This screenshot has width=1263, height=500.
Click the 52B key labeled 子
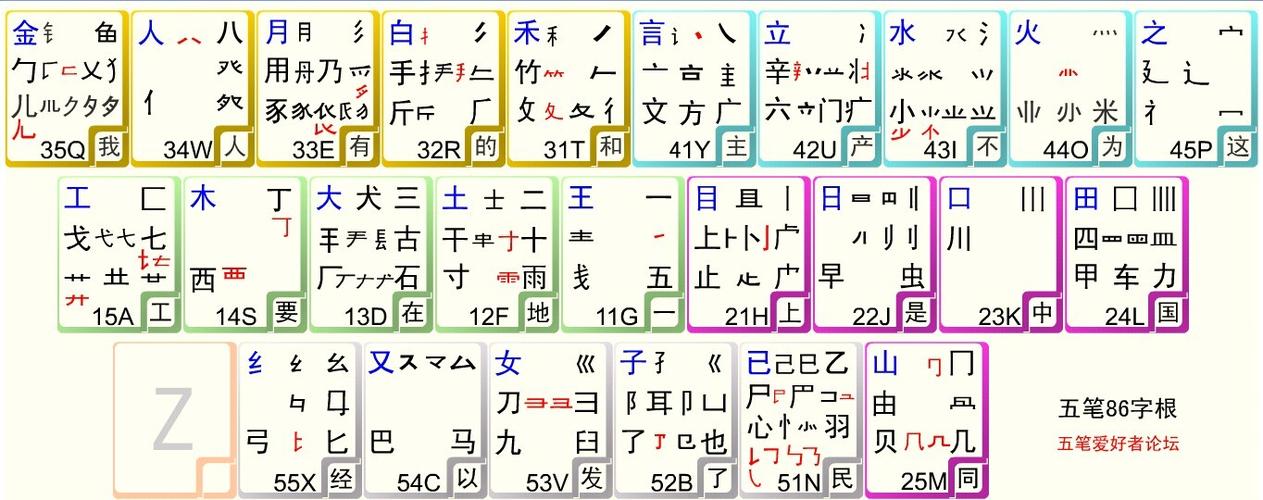pyautogui.click(x=676, y=420)
